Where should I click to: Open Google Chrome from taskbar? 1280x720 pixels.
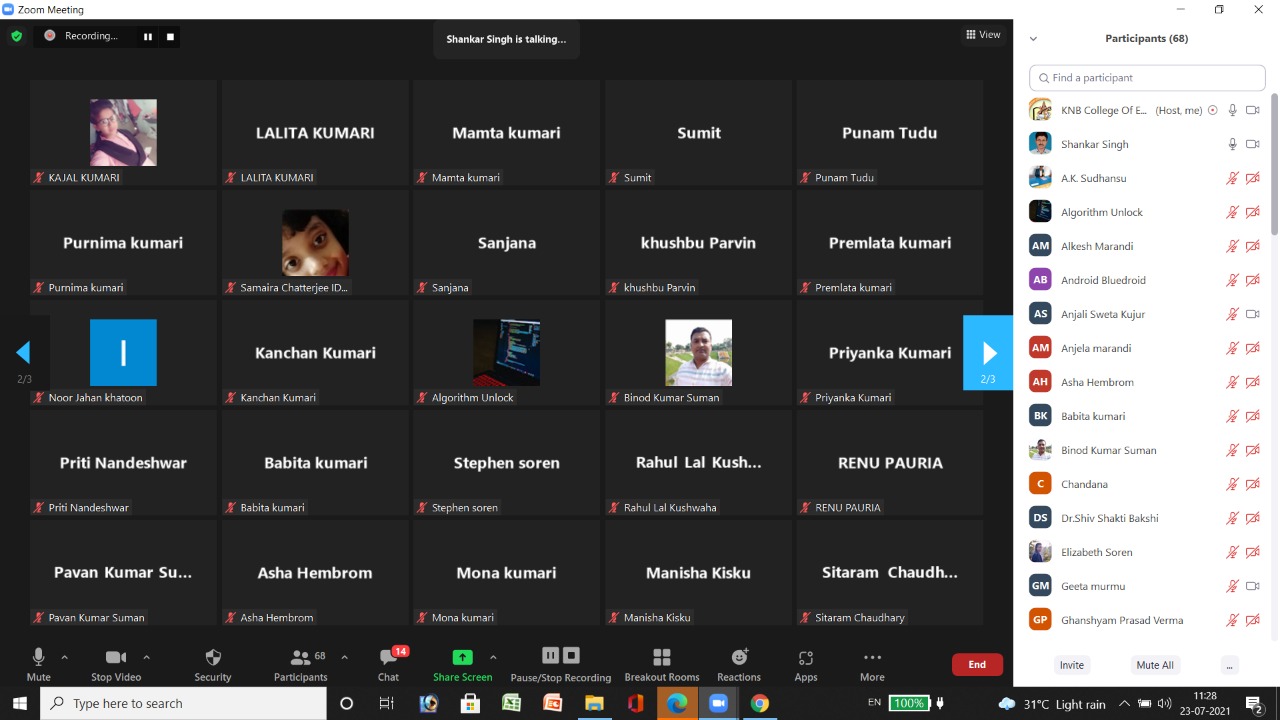coord(760,703)
